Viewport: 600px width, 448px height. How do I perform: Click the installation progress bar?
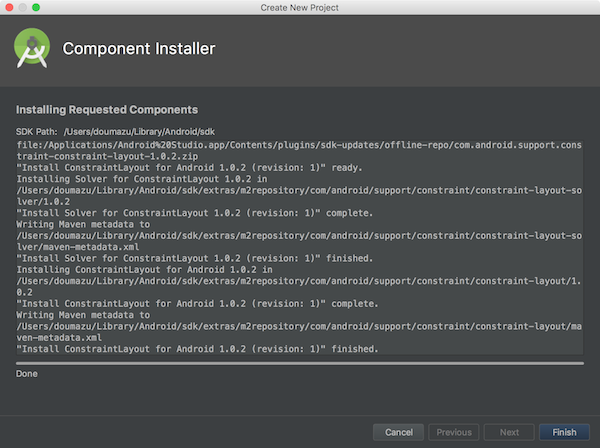click(x=300, y=363)
